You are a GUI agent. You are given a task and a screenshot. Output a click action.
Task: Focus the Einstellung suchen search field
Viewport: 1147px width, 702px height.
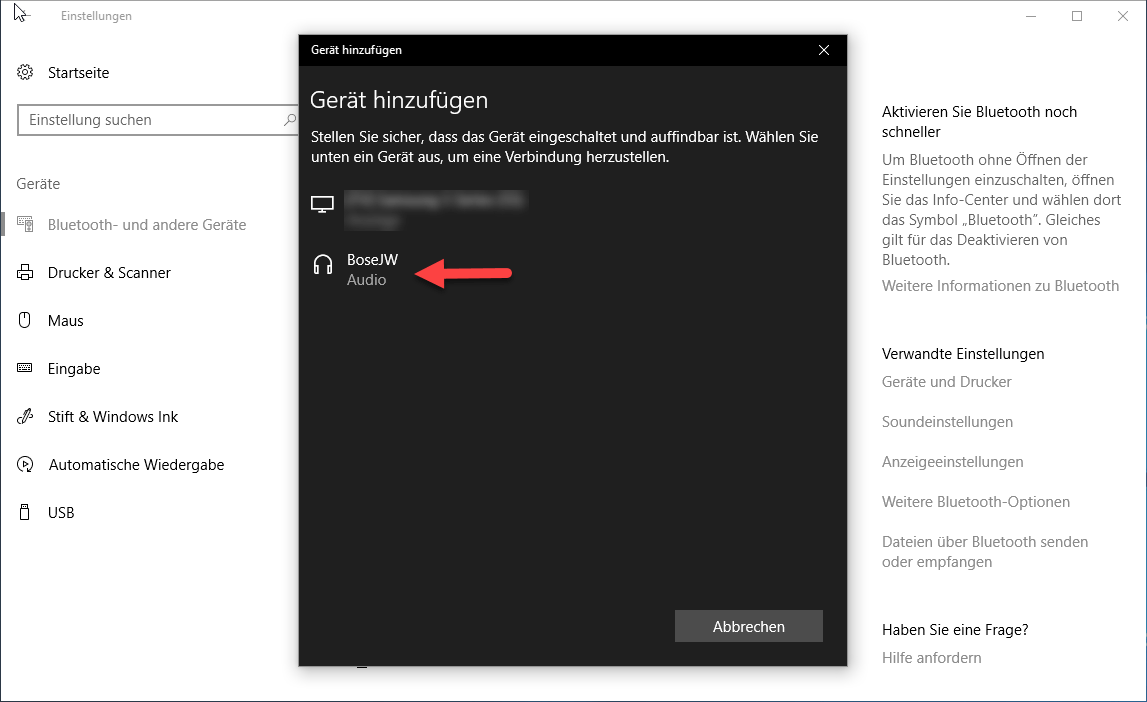[x=150, y=120]
